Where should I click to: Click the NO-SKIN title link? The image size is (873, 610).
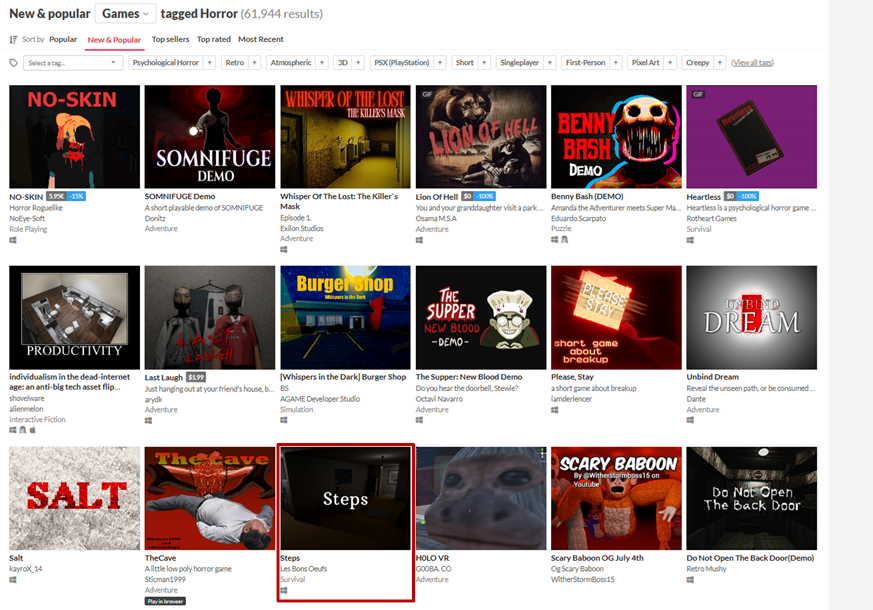26,196
